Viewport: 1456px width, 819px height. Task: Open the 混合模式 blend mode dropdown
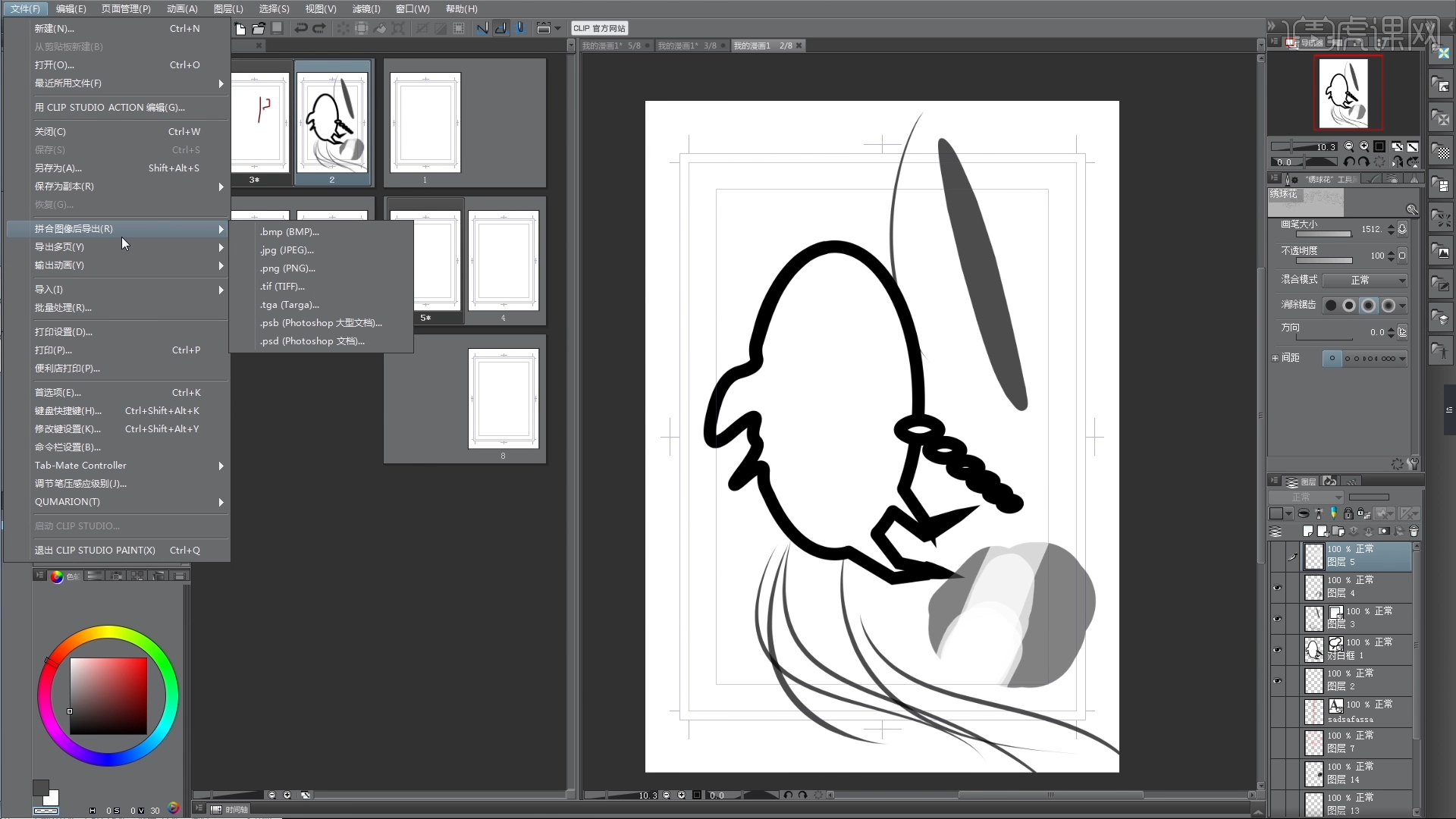click(1365, 281)
